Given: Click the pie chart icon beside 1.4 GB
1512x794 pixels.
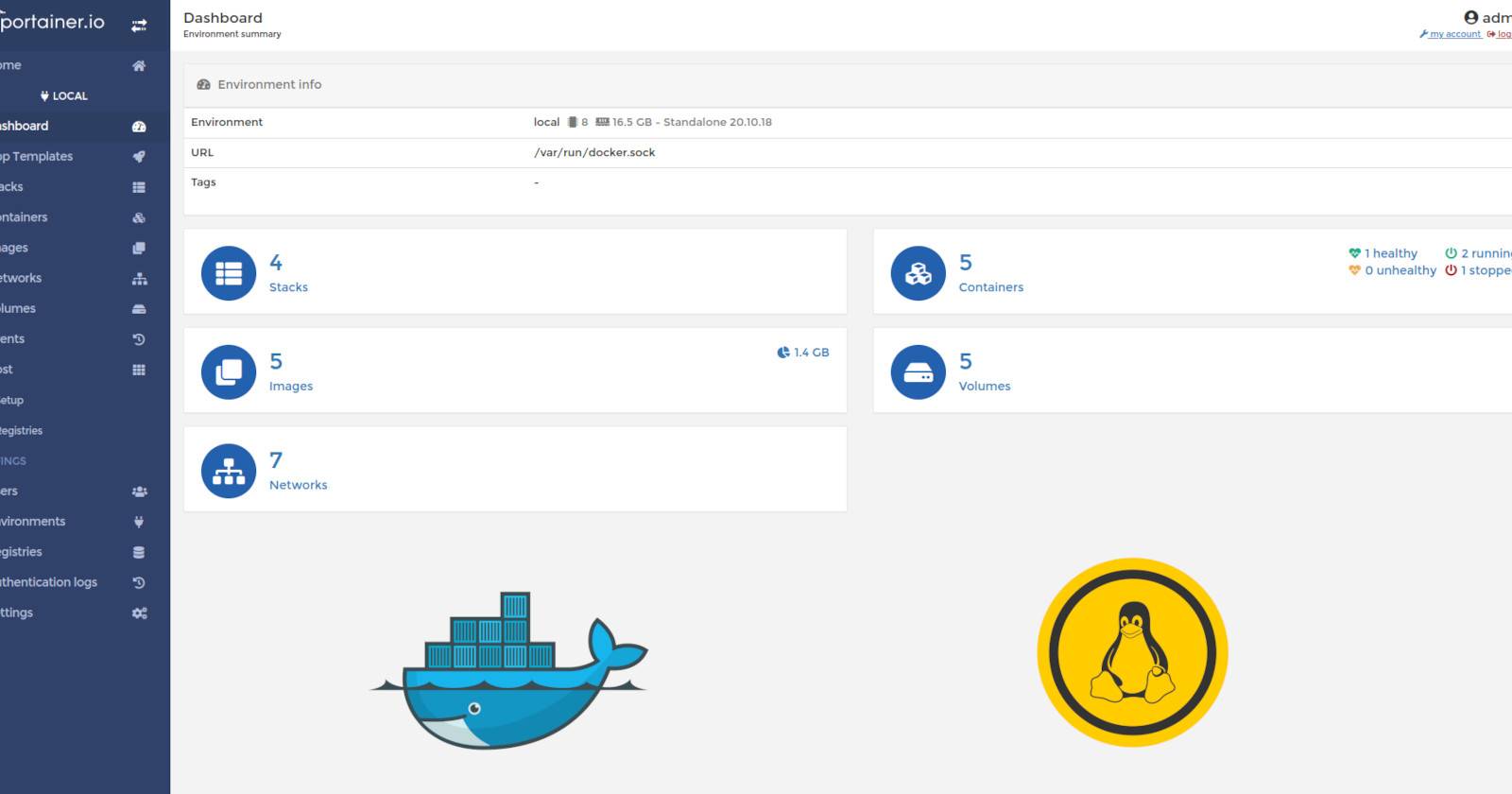Looking at the screenshot, I should 783,353.
